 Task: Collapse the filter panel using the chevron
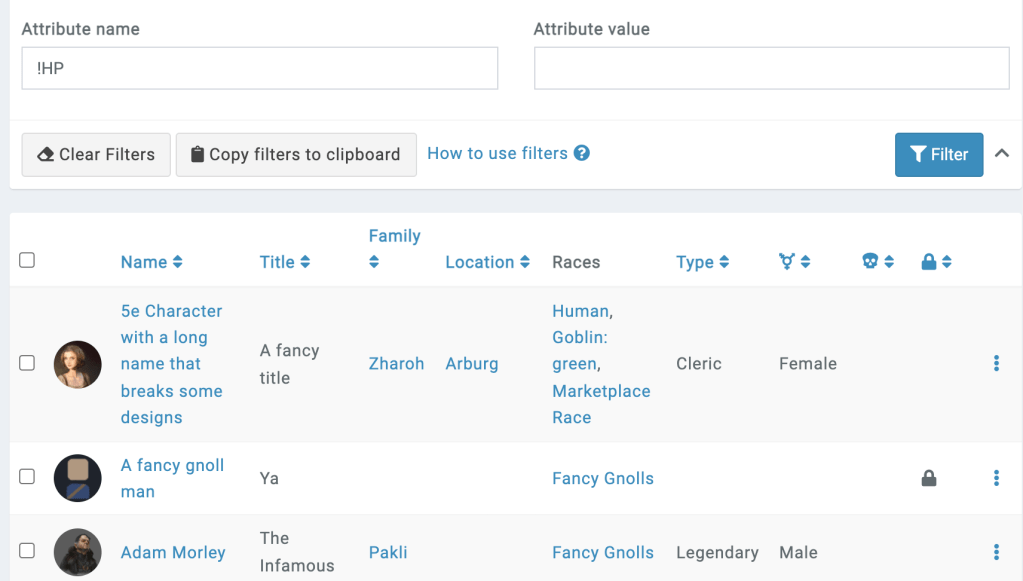[1001, 154]
